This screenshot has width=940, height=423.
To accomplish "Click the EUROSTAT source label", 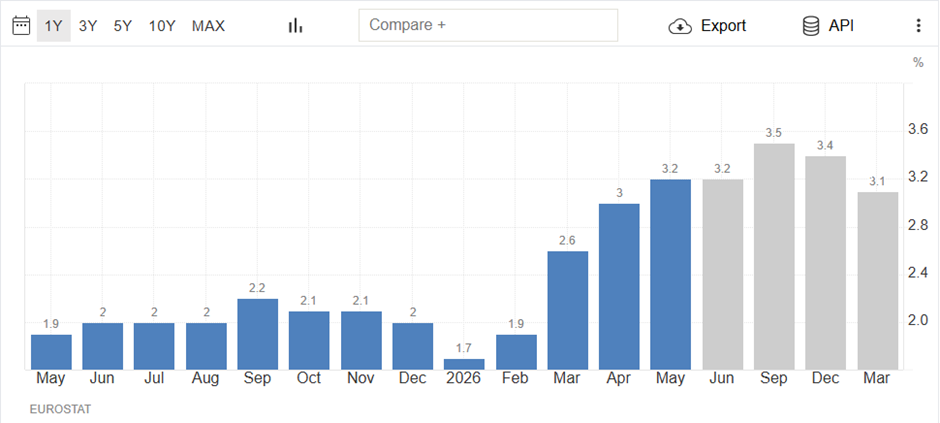I will pos(60,410).
